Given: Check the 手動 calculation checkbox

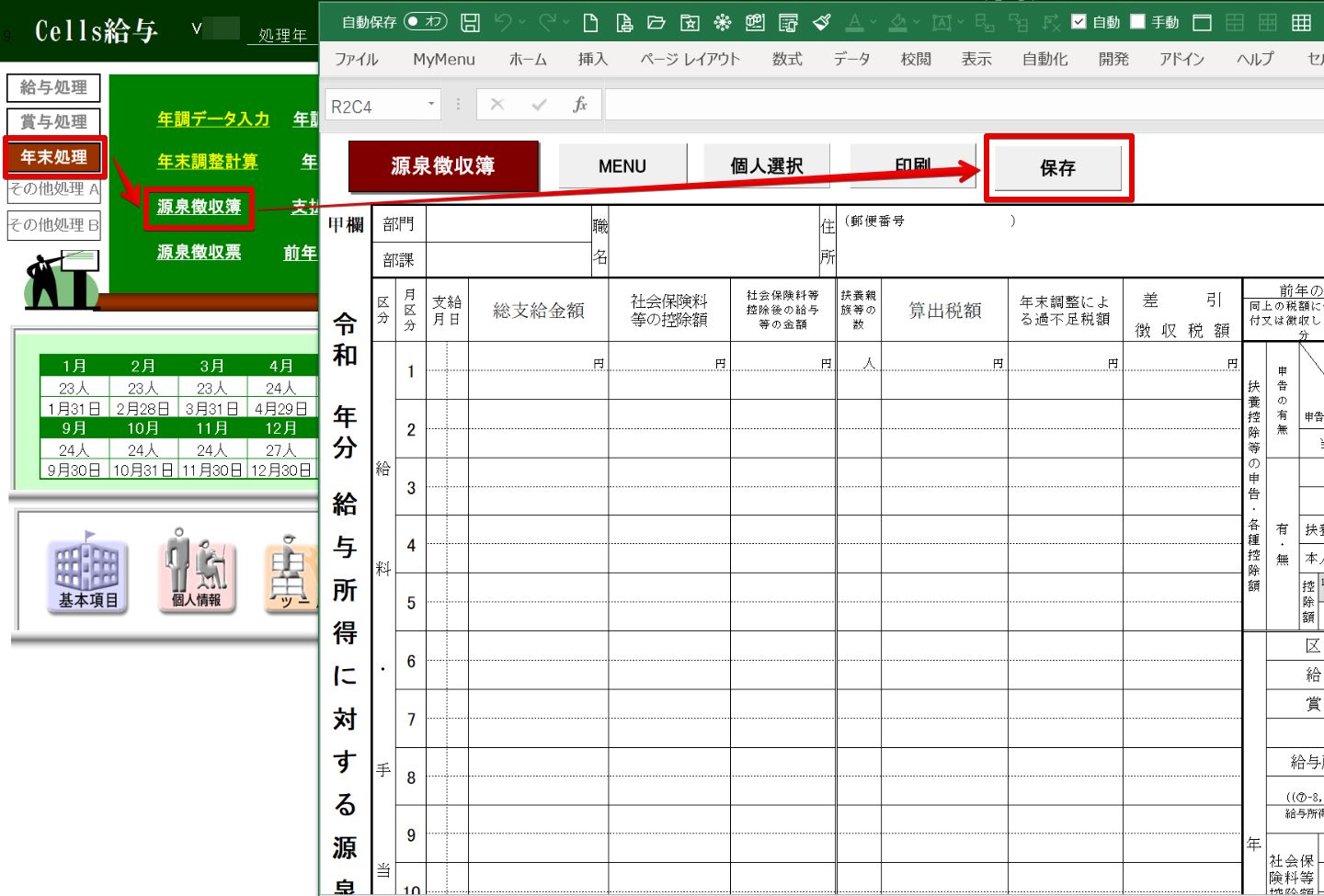Looking at the screenshot, I should coord(1138,22).
